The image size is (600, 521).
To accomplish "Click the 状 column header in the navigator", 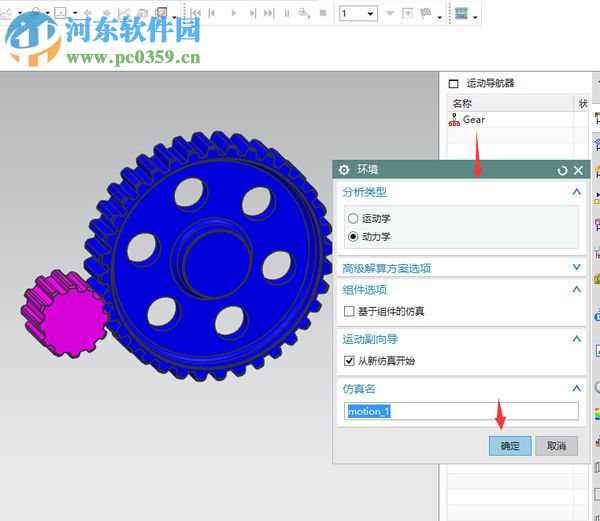I will coord(582,103).
